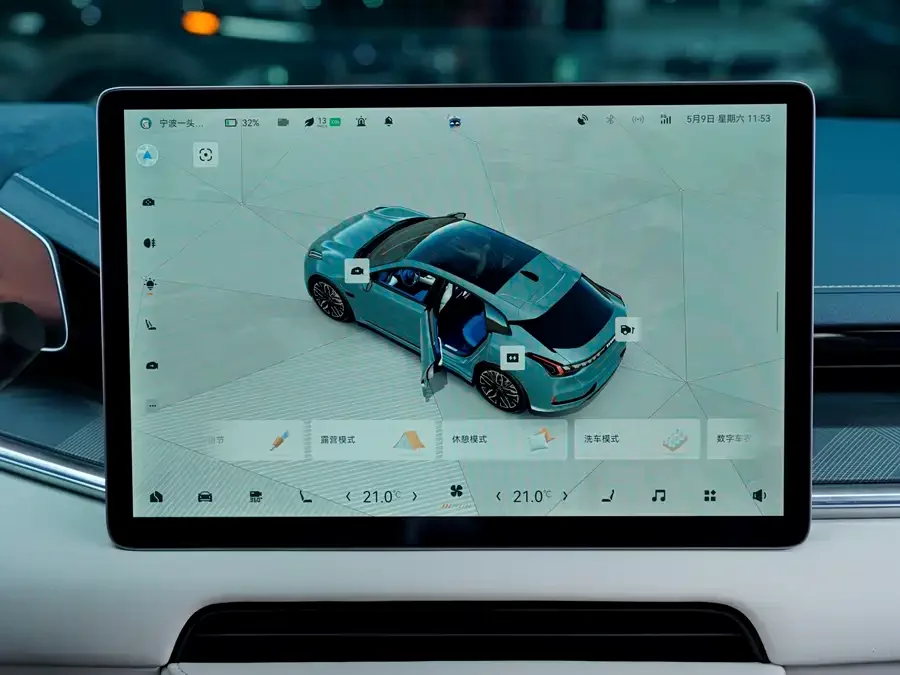900x675 pixels.
Task: Open the cellular signal bars icon
Action: (665, 119)
